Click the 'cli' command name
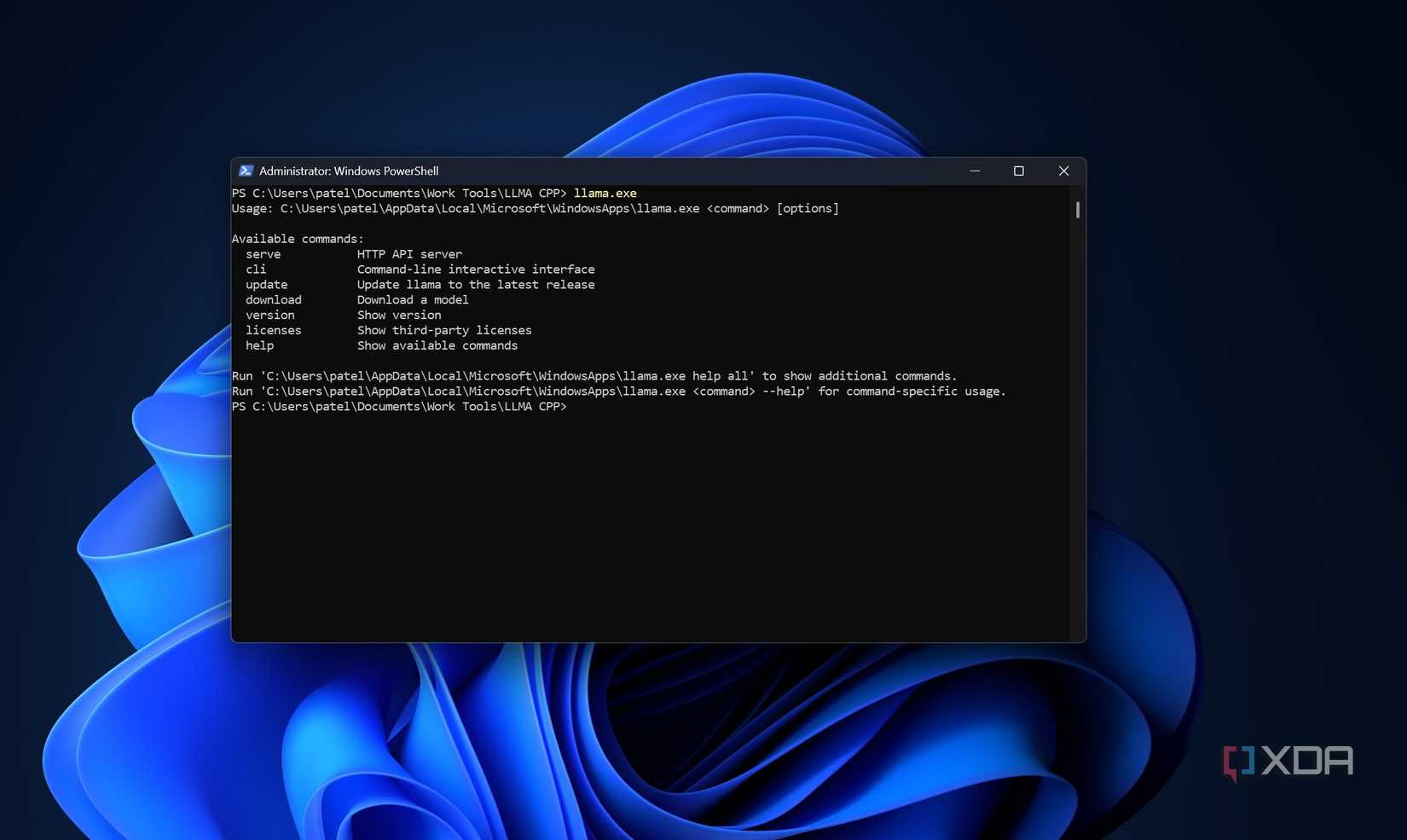 click(256, 269)
